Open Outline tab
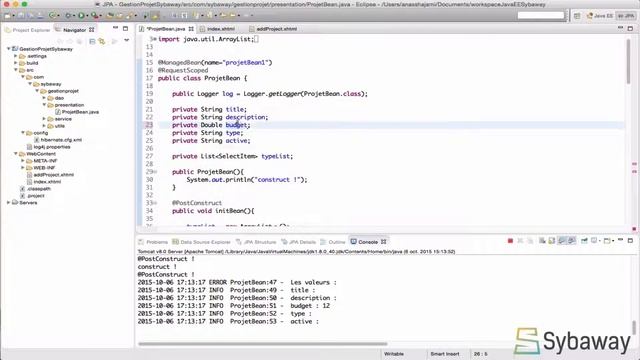 click(333, 242)
